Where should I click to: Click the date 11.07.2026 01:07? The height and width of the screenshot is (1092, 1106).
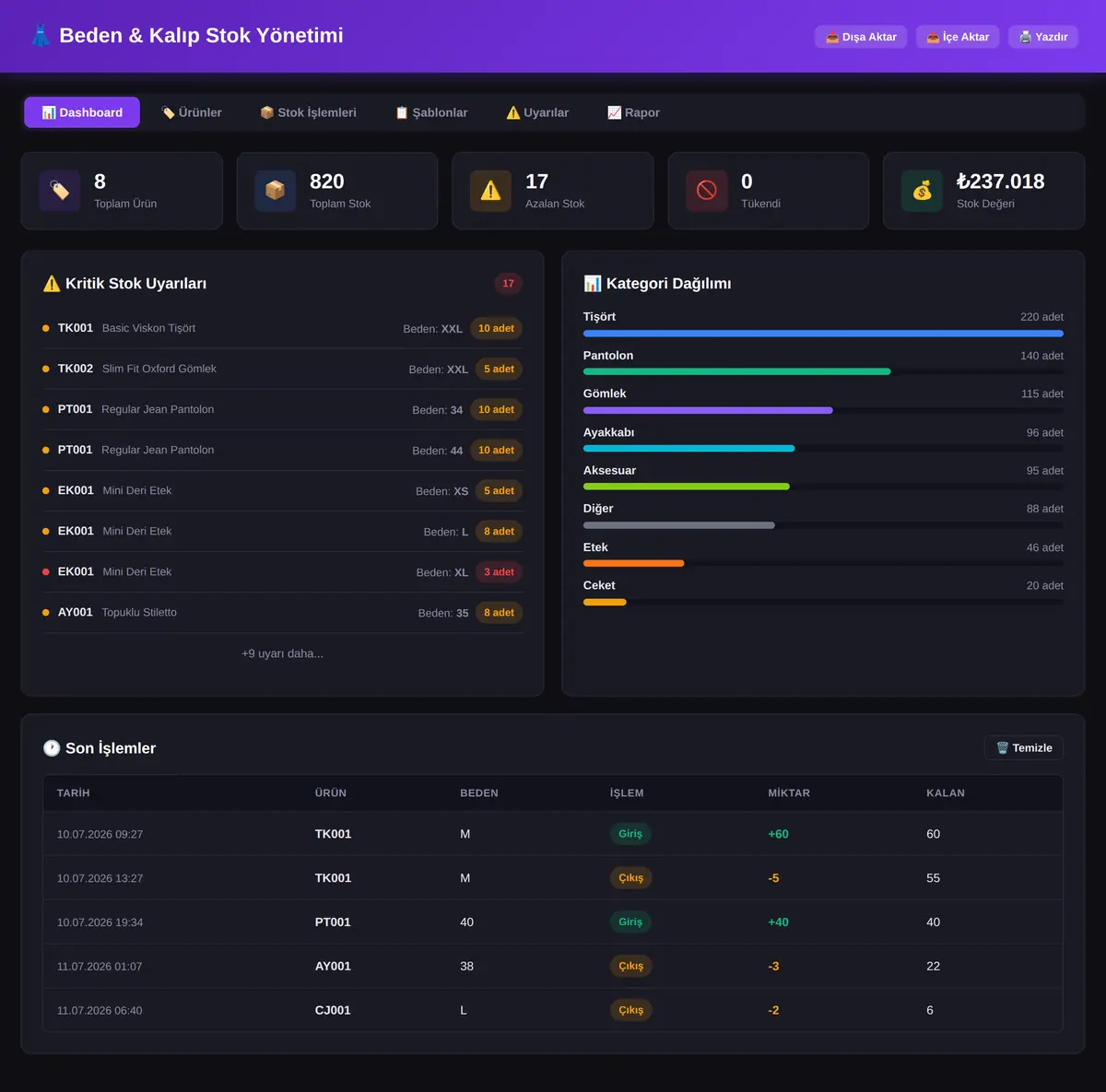[100, 967]
